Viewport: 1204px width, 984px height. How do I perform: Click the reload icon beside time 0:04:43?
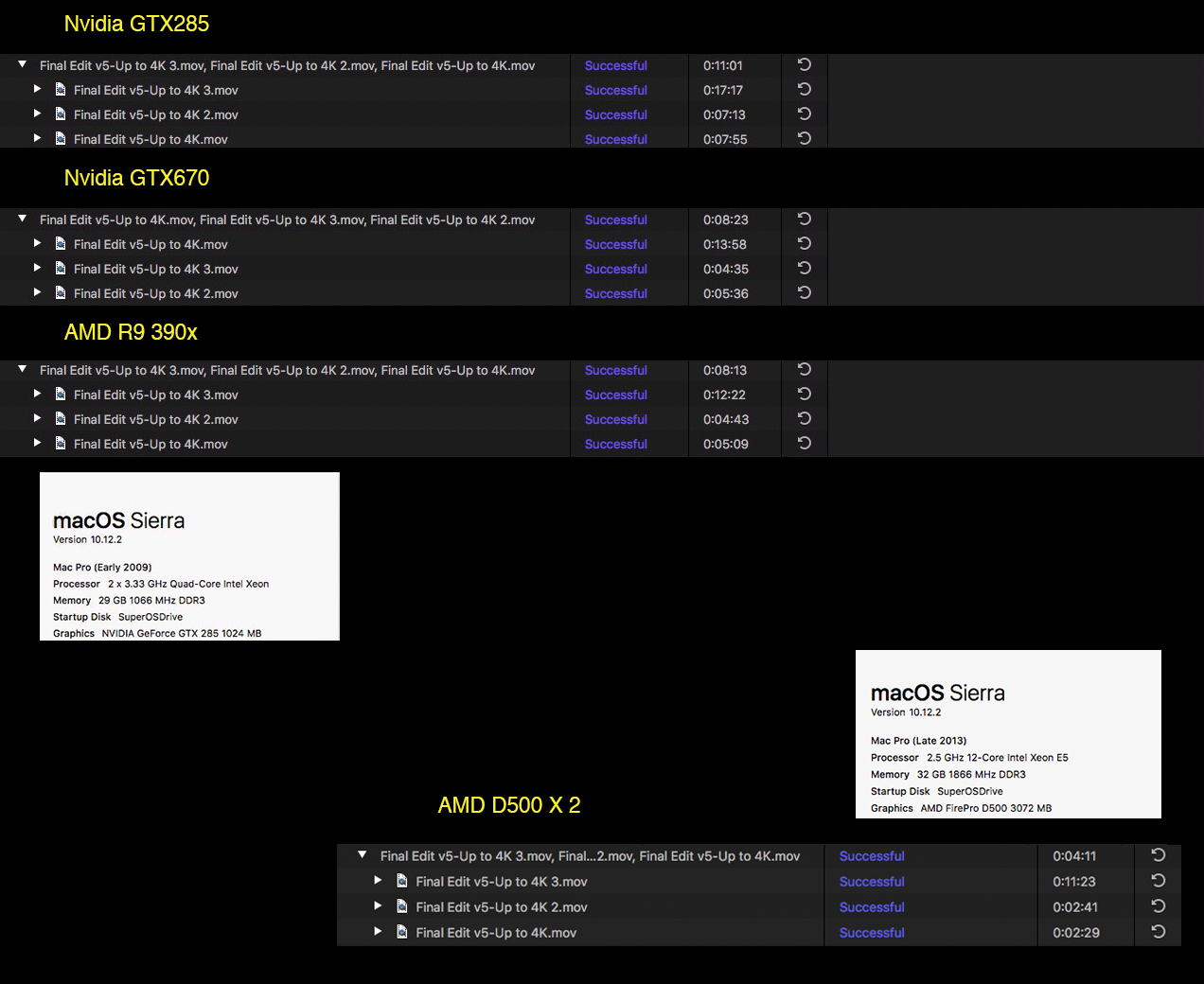[x=805, y=418]
